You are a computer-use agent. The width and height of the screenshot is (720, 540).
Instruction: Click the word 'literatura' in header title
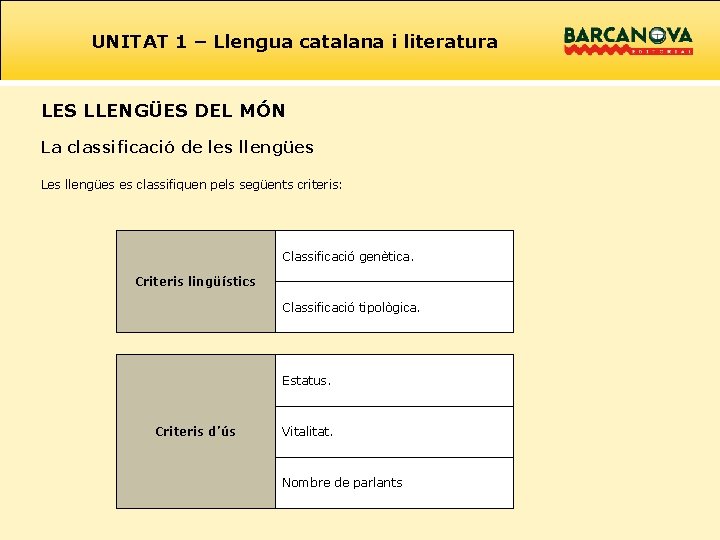pyautogui.click(x=451, y=42)
